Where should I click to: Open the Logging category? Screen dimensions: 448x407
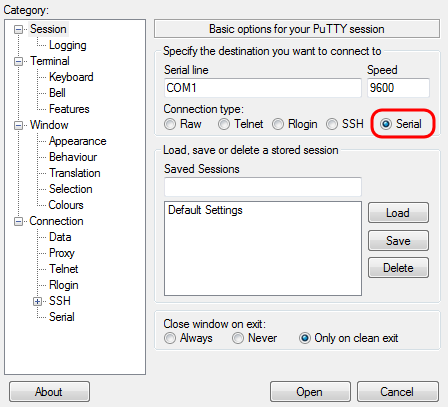click(68, 45)
